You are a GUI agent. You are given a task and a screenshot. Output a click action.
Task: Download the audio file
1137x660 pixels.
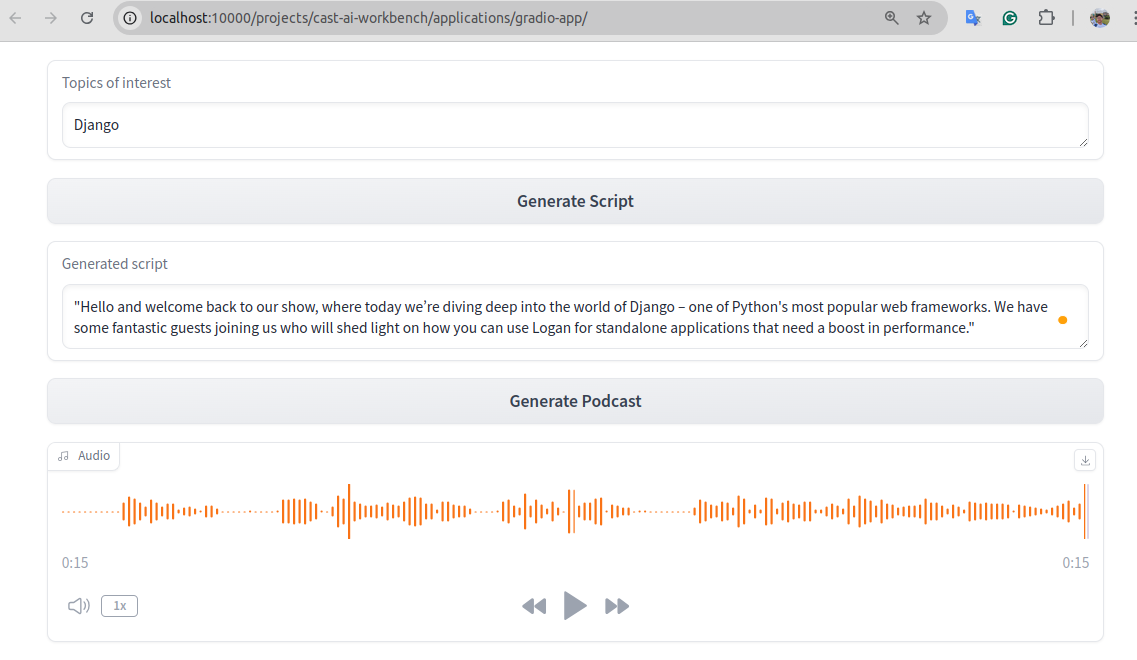(1085, 460)
